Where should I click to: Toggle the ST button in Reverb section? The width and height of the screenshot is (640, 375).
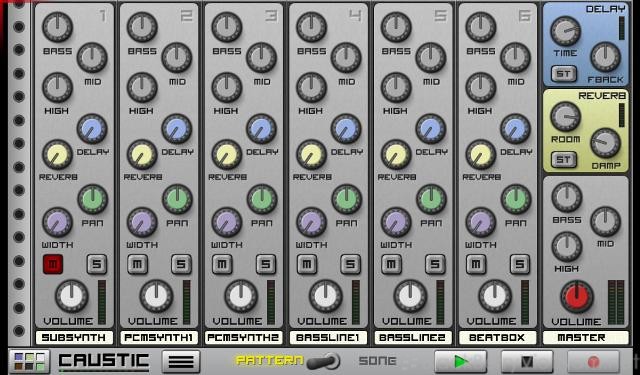(x=564, y=160)
